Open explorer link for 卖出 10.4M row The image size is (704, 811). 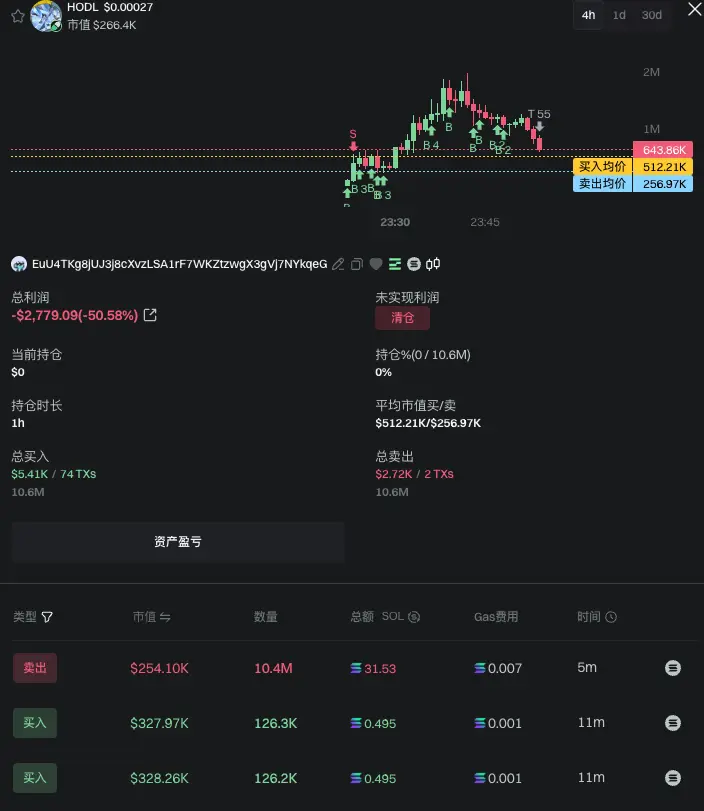pos(672,668)
